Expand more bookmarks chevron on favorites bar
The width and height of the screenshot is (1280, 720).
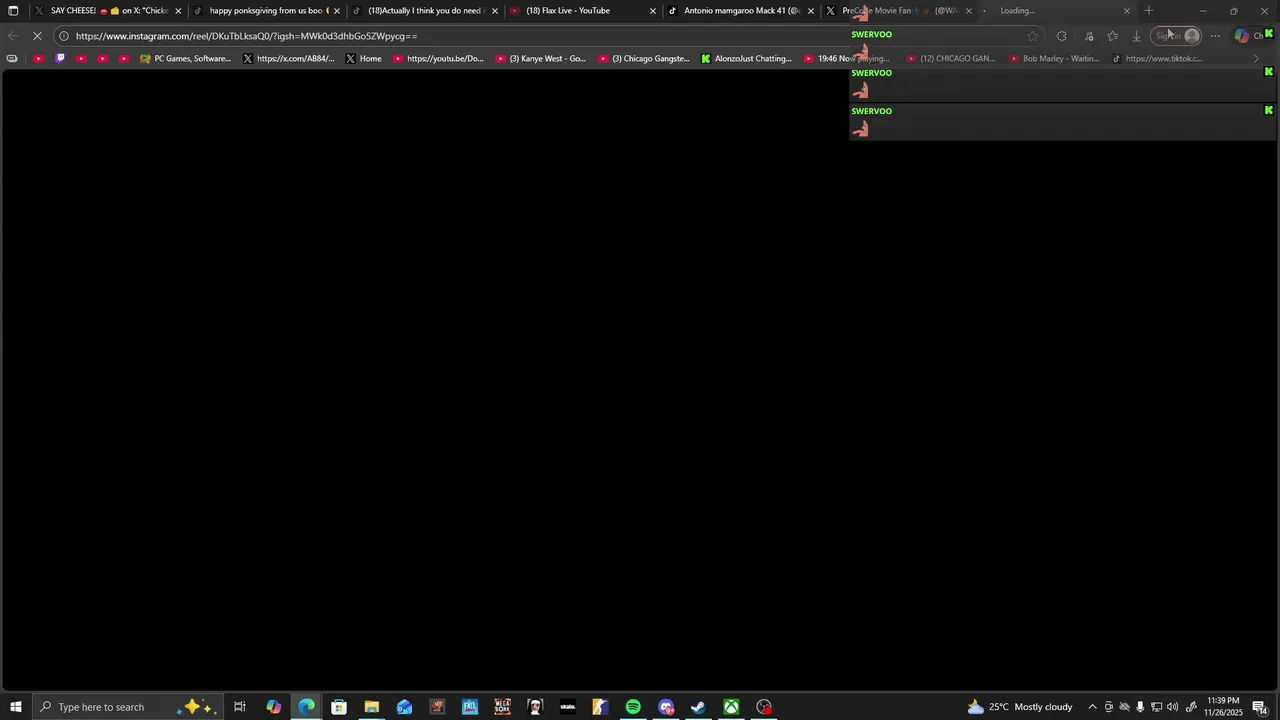click(1257, 58)
